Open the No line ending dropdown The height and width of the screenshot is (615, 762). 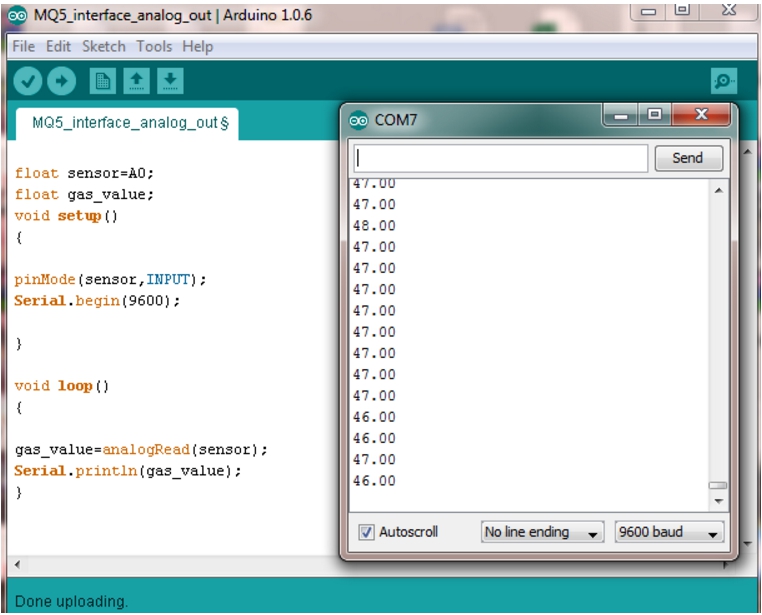tap(542, 532)
